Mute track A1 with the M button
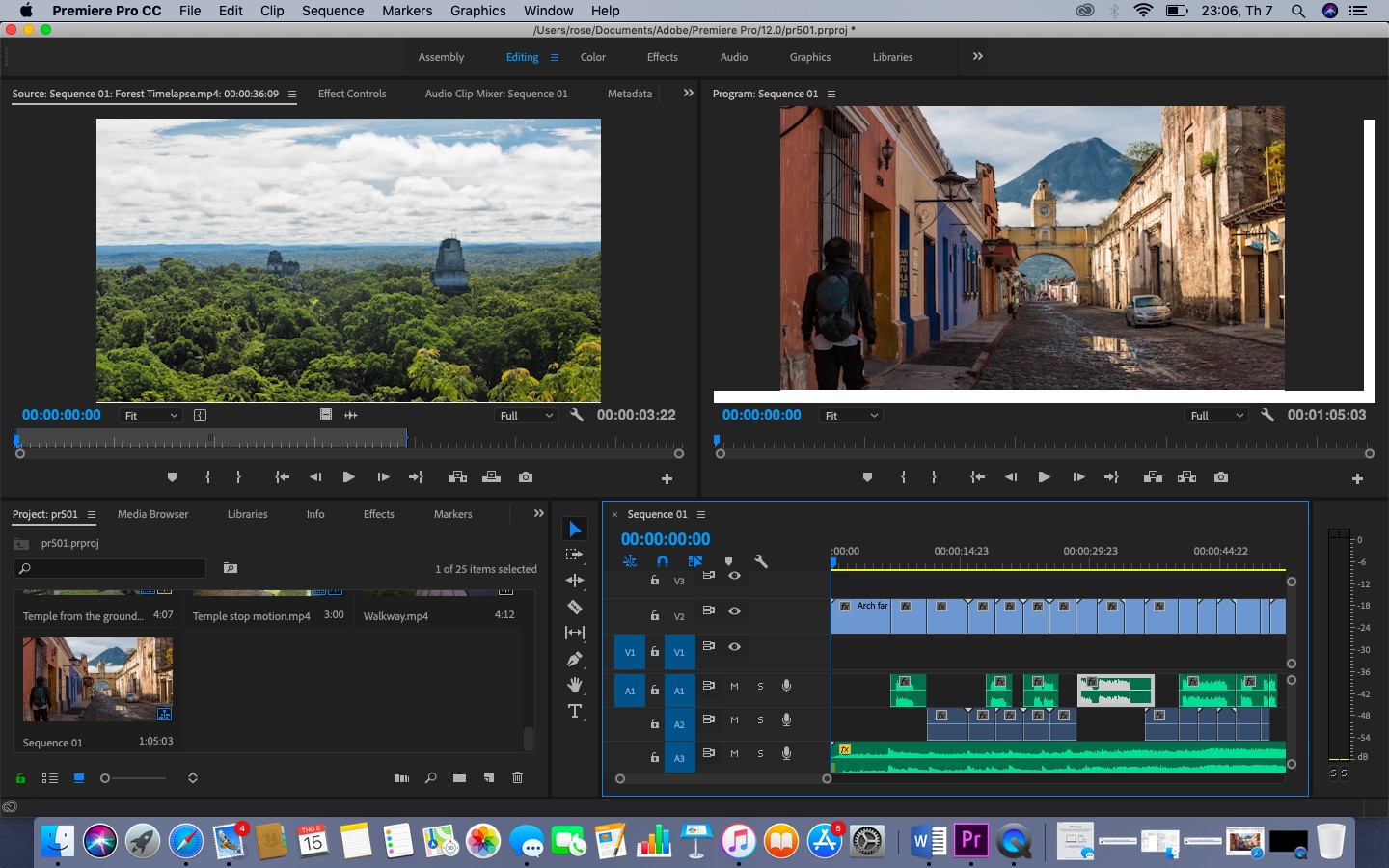This screenshot has width=1389, height=868. click(734, 687)
